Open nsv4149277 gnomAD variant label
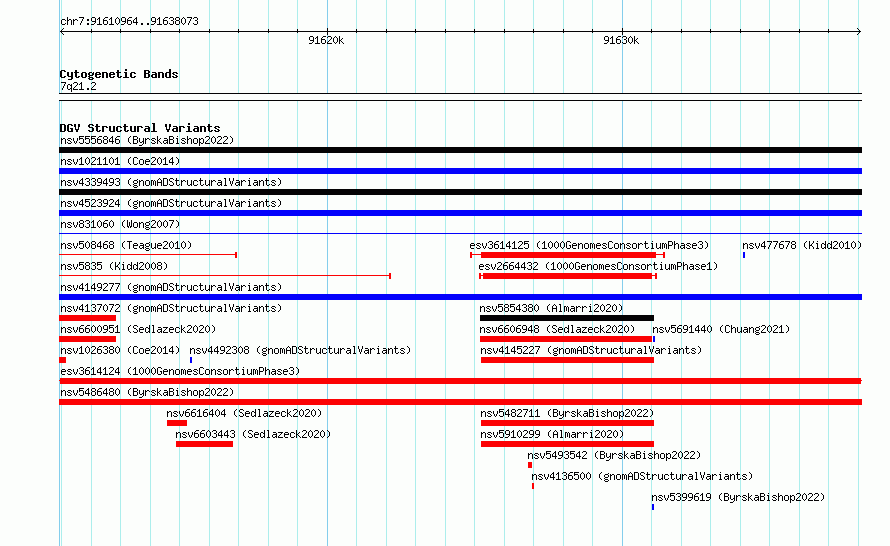Viewport: 890px width, 546px height. [171, 287]
